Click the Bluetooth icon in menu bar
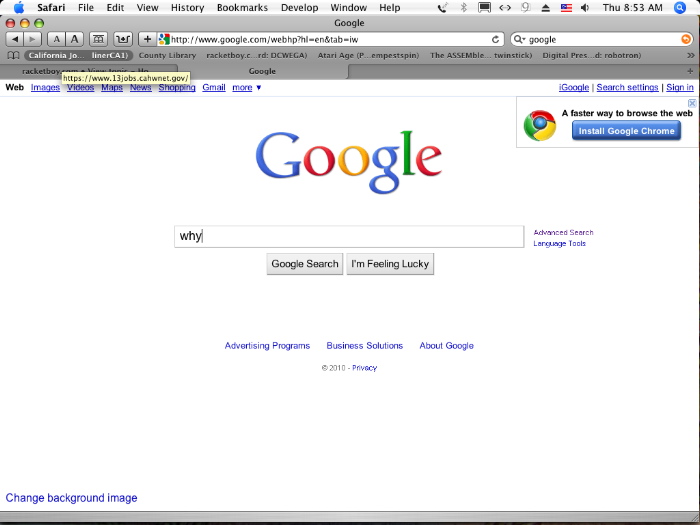 (463, 8)
